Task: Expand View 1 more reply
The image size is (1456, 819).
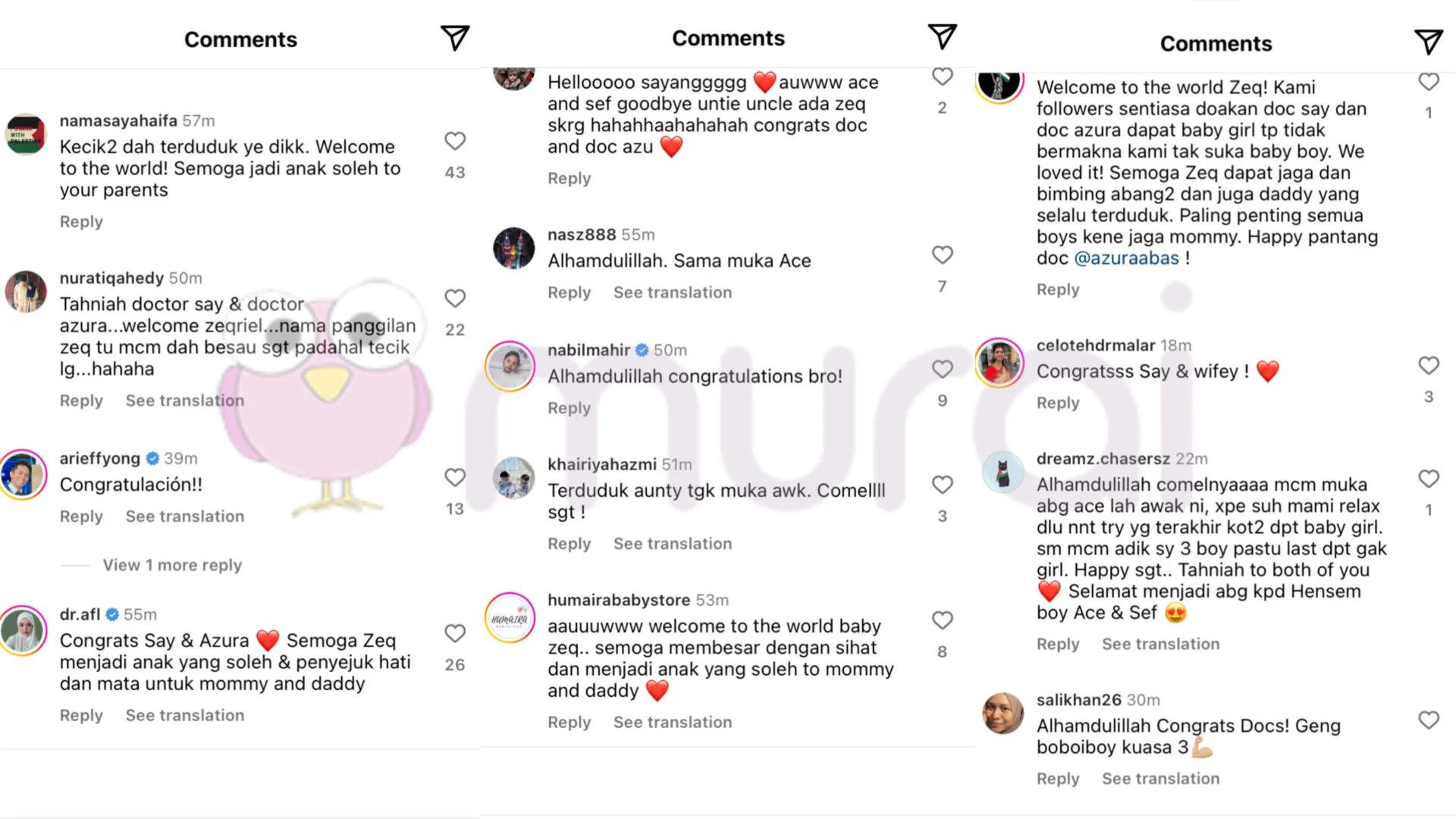Action: 172,565
